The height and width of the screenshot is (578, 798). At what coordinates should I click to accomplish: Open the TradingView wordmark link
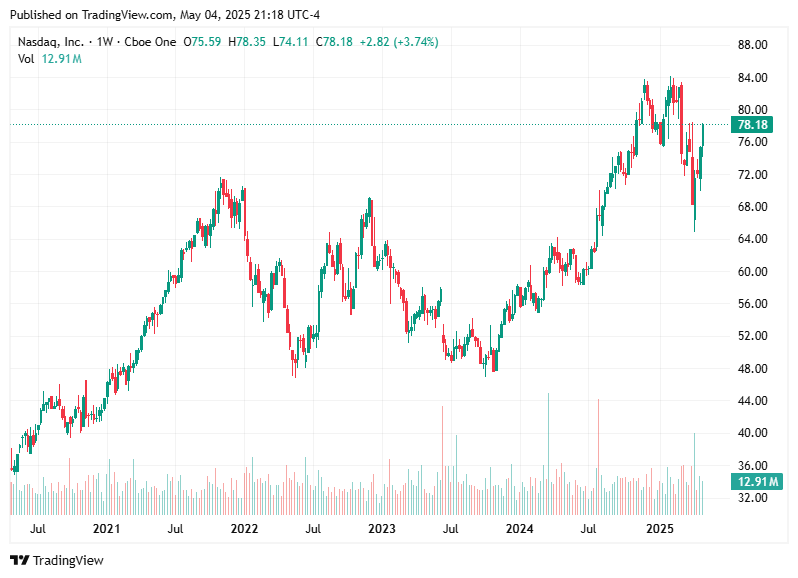pos(68,560)
